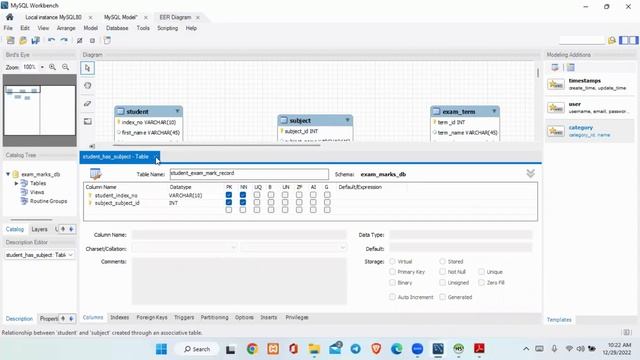Collapse table editor header with double chevron

click(530, 174)
